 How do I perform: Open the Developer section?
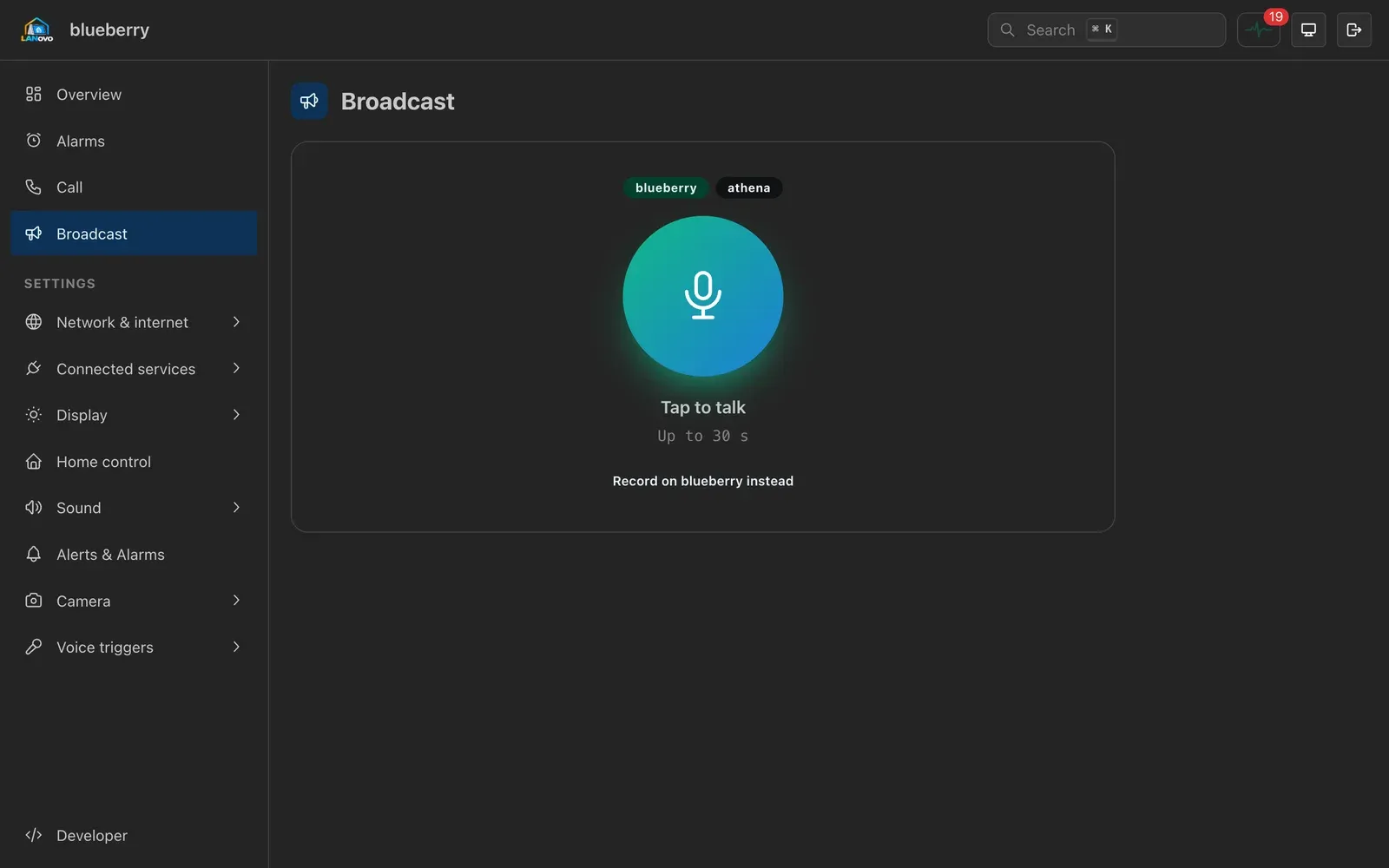(x=134, y=835)
